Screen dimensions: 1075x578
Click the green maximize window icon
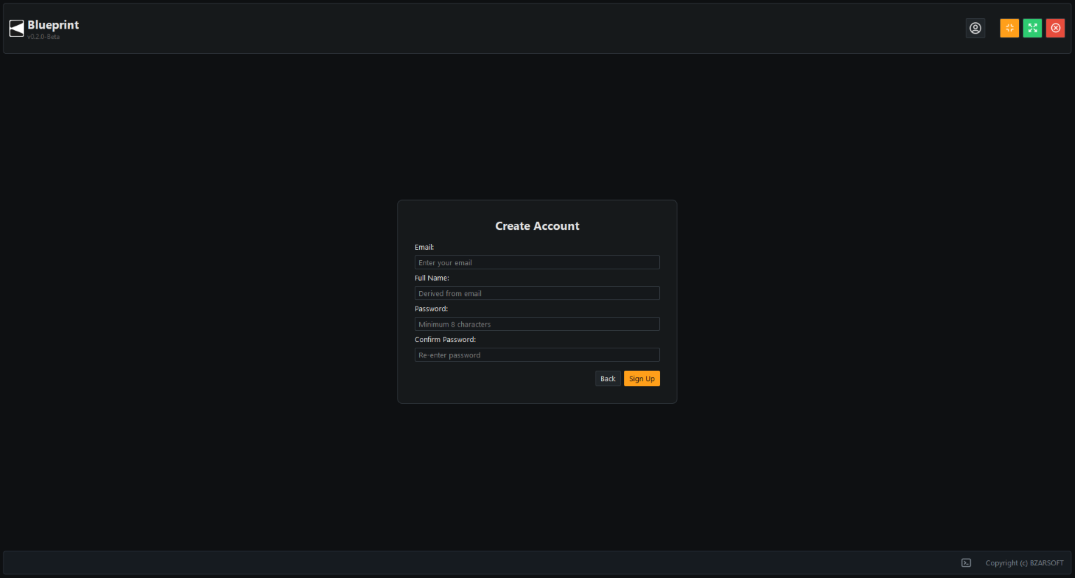point(1032,28)
